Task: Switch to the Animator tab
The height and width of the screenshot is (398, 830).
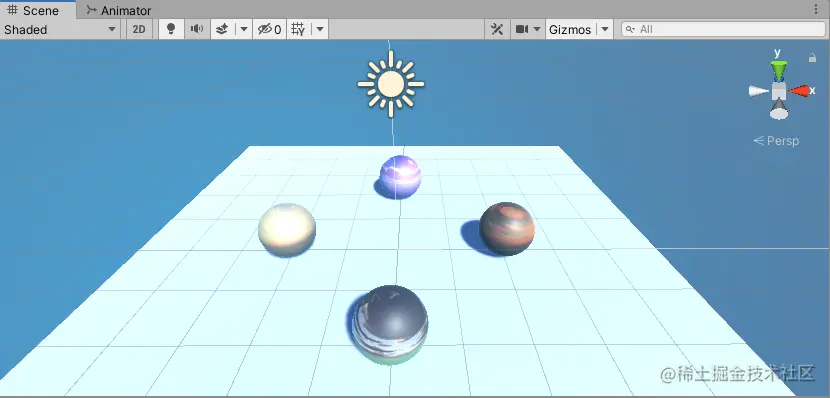Action: tap(119, 10)
